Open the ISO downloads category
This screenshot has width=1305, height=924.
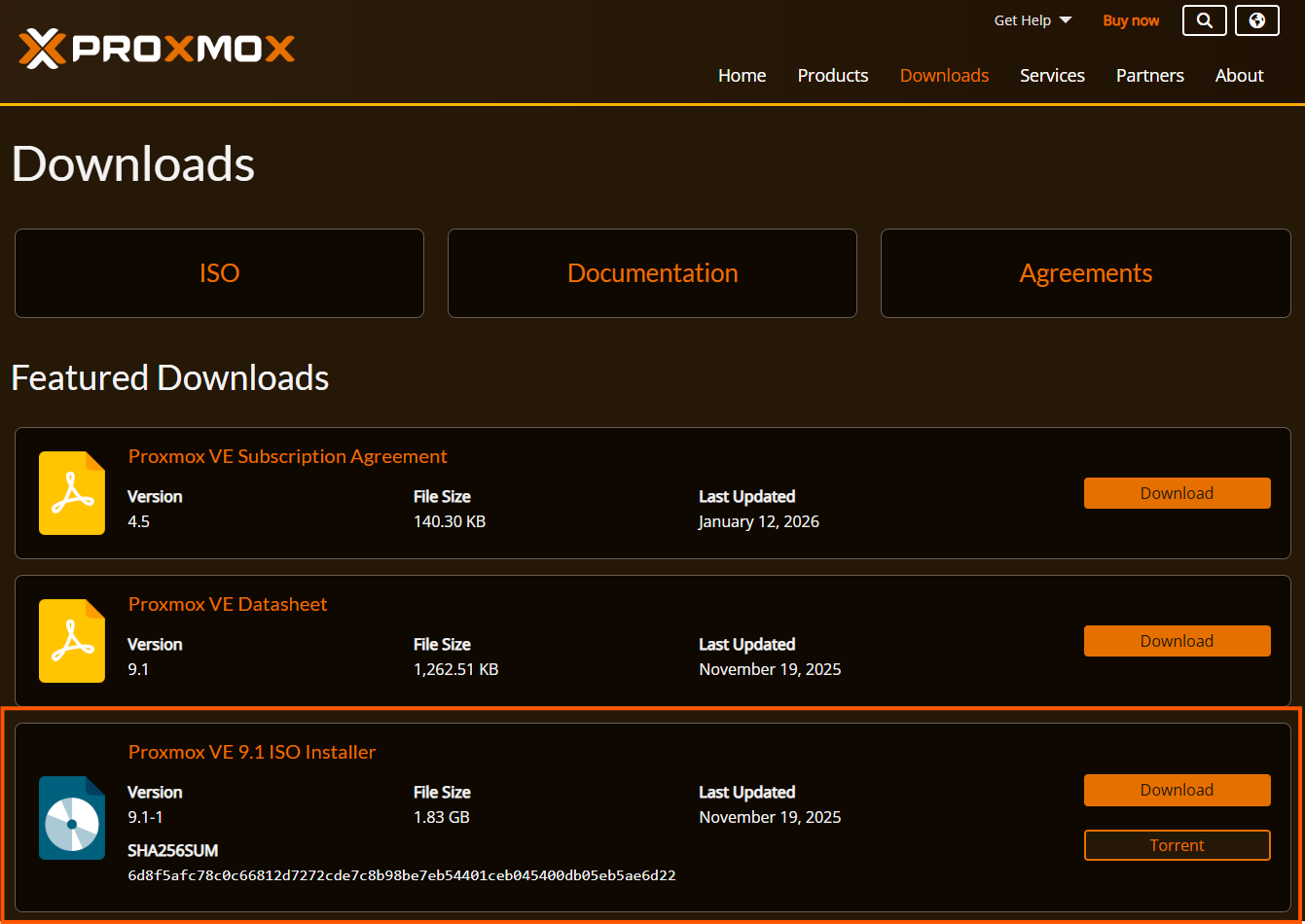219,273
